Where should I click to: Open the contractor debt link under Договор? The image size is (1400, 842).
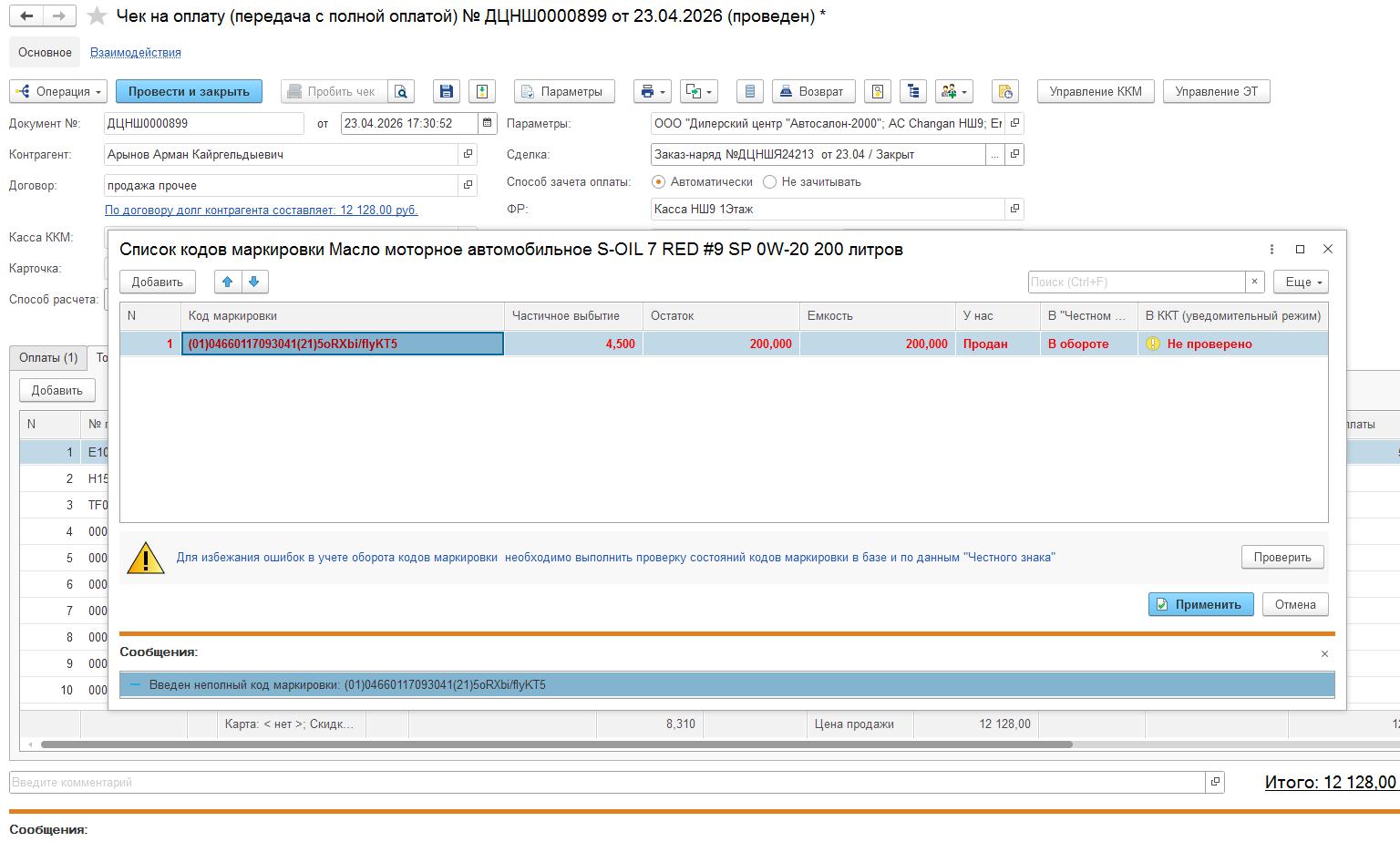tap(261, 210)
